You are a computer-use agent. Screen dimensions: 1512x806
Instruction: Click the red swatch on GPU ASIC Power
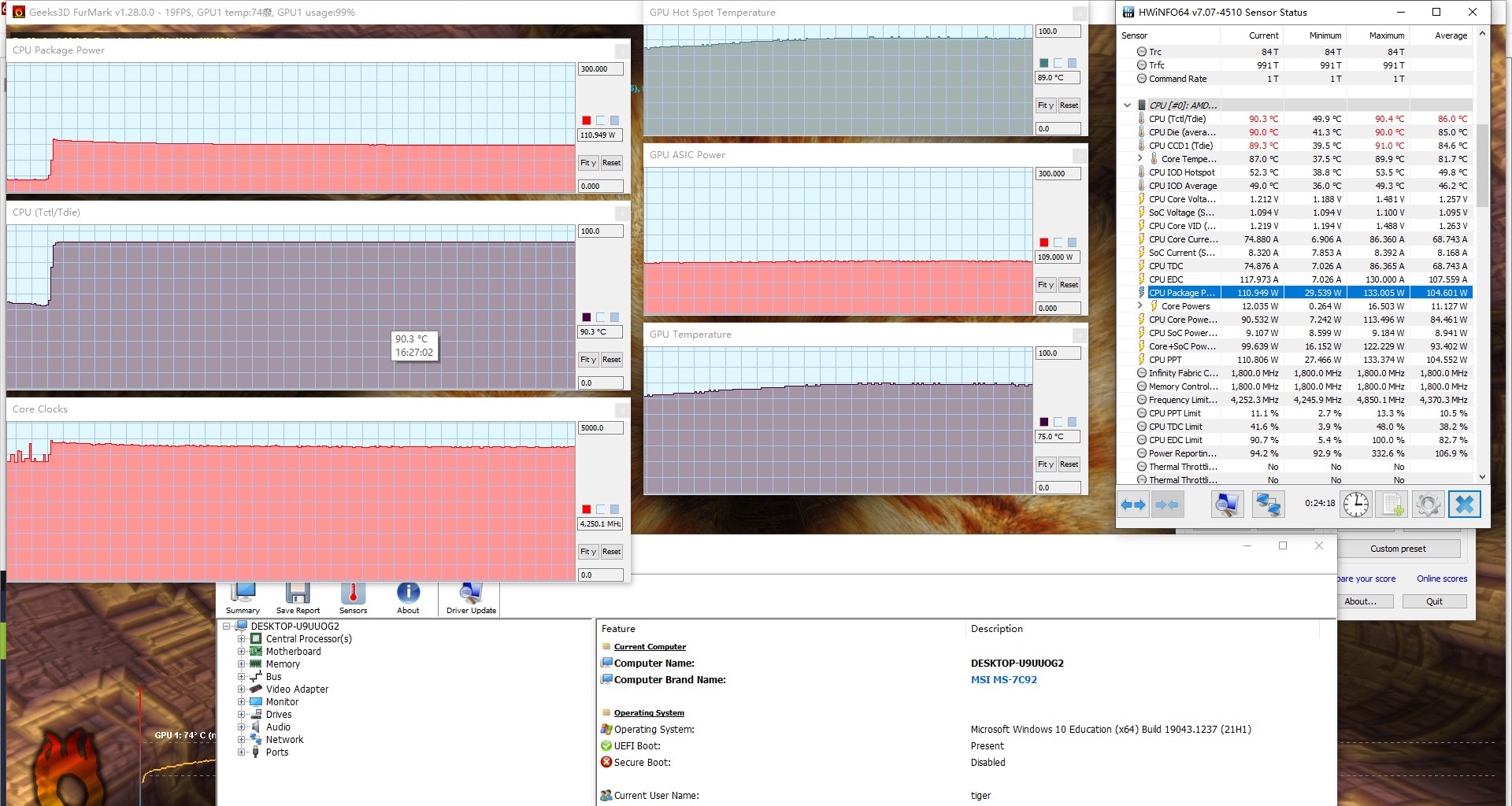tap(1043, 242)
